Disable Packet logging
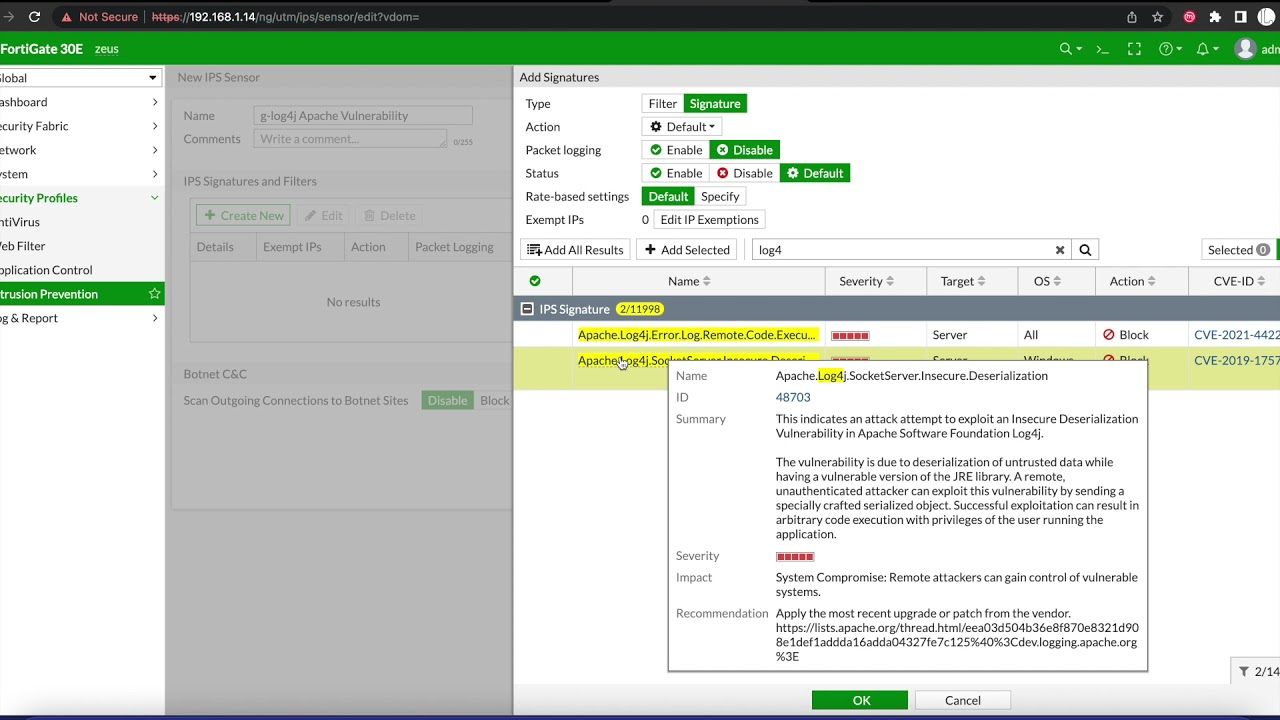Screen dimensions: 1280x720 click(744, 150)
